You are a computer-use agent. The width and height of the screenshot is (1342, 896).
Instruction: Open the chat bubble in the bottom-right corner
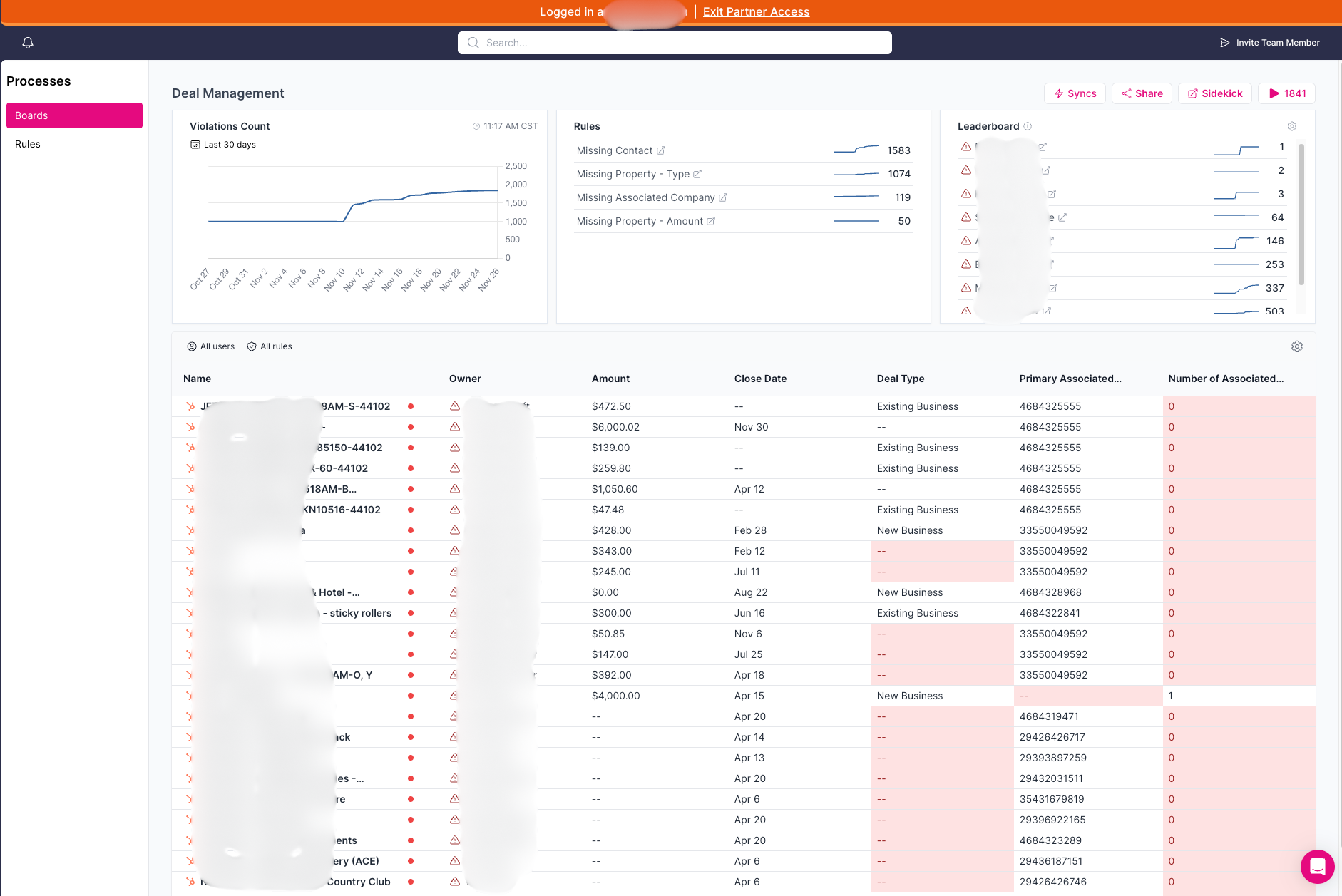[1317, 867]
